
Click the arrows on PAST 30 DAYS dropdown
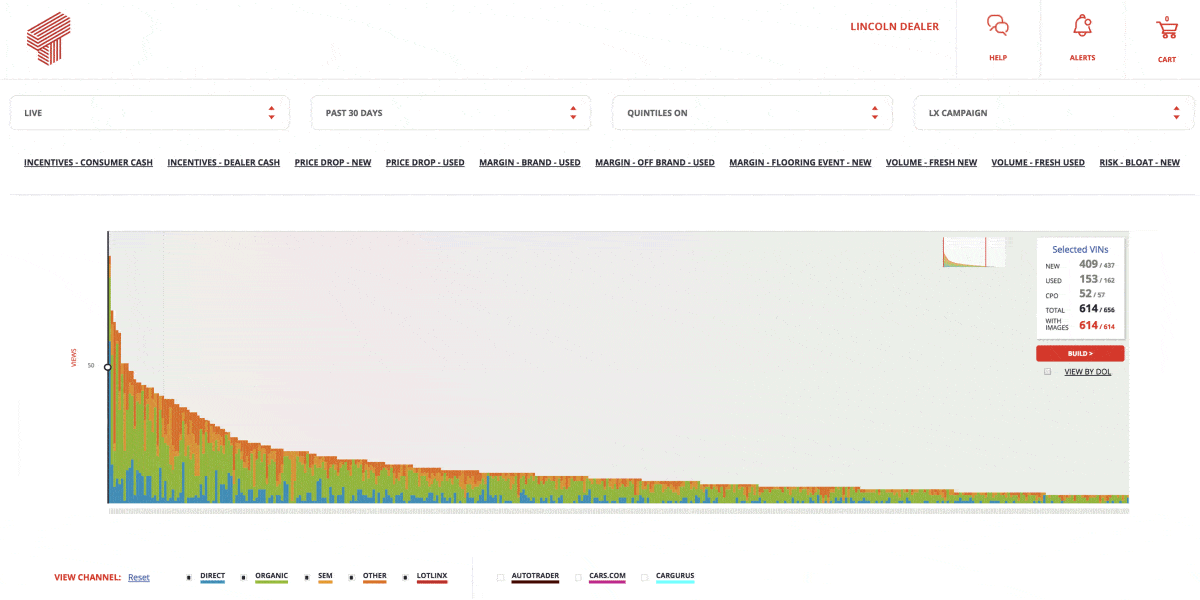(x=573, y=113)
